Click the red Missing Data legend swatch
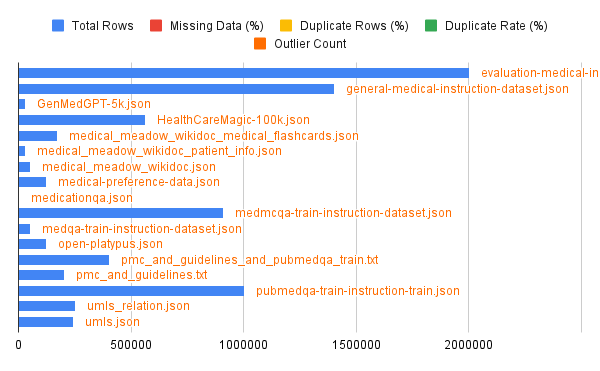This screenshot has height=371, width=600. [156, 26]
